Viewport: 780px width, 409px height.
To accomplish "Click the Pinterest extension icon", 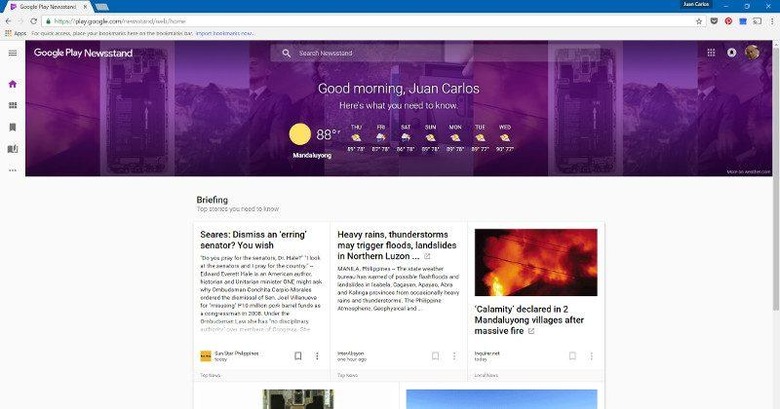I will click(x=728, y=21).
